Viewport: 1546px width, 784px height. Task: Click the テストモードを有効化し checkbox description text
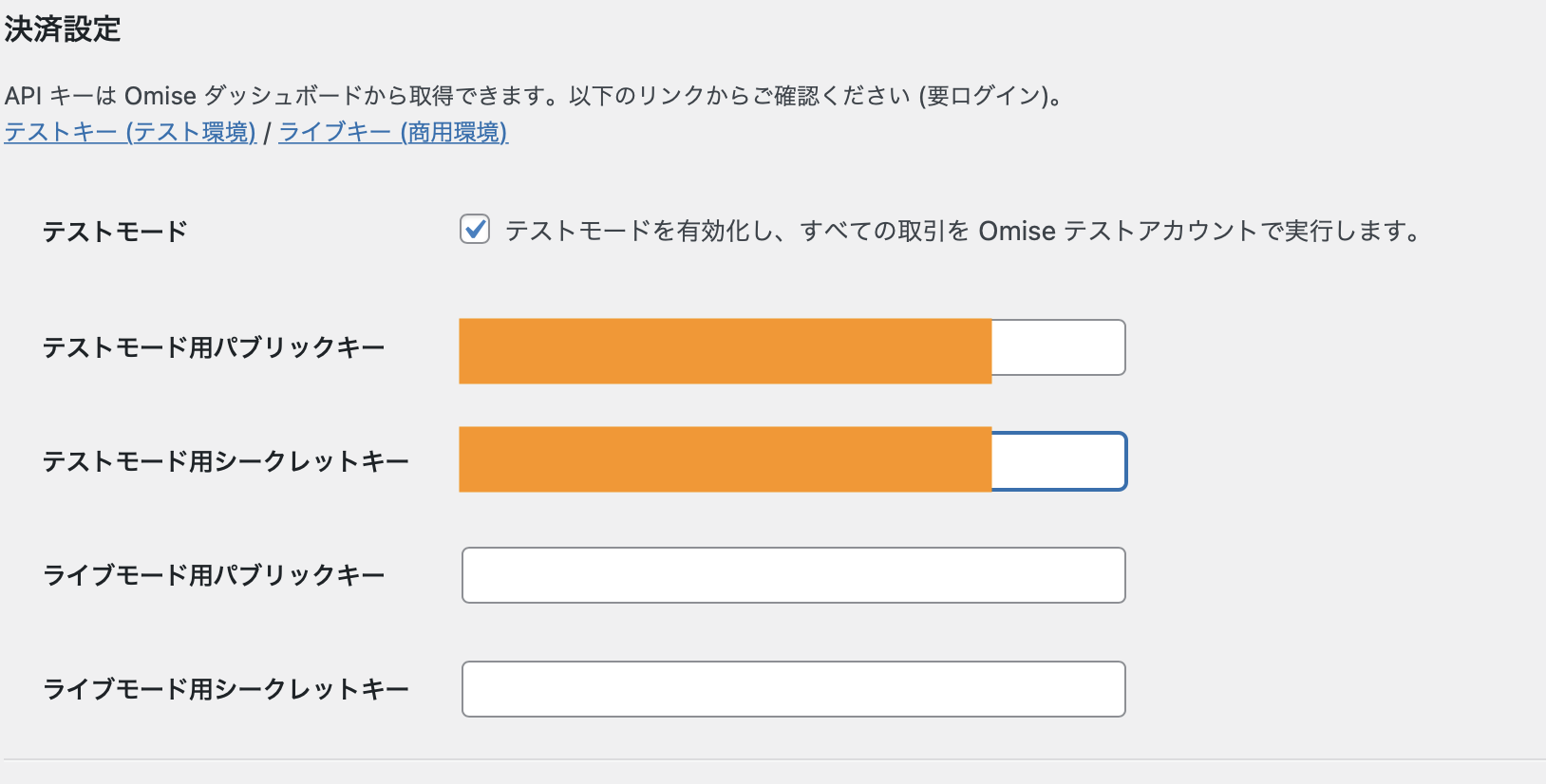coord(961,231)
